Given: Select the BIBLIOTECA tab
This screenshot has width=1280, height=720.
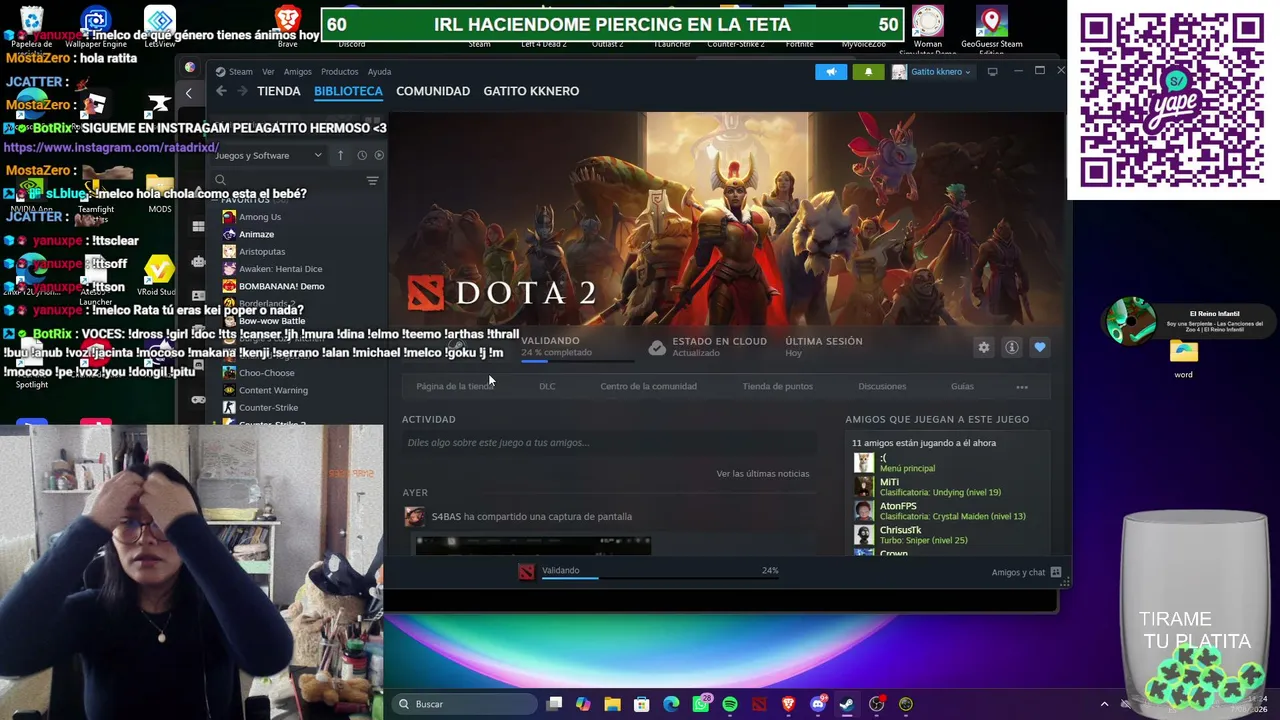Looking at the screenshot, I should (348, 91).
